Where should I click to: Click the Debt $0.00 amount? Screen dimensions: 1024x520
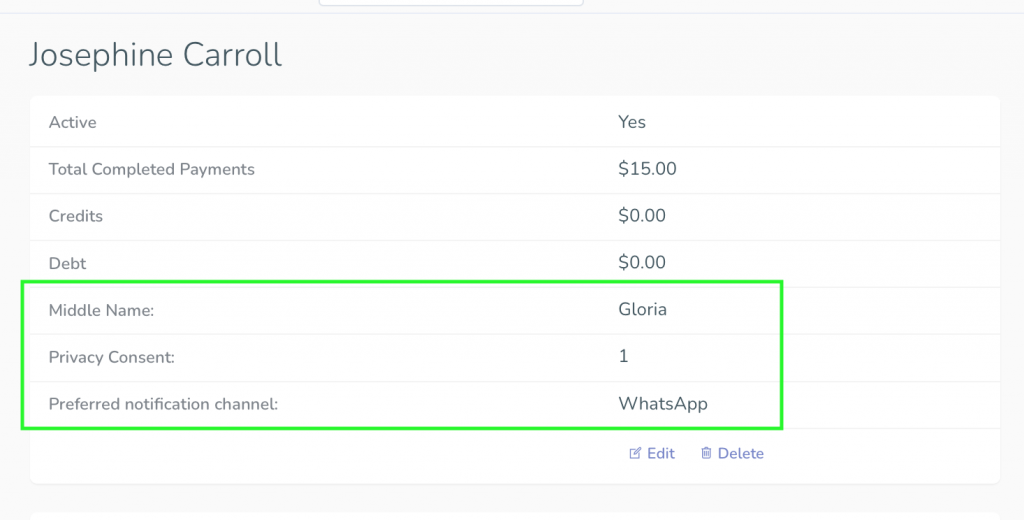(x=642, y=263)
